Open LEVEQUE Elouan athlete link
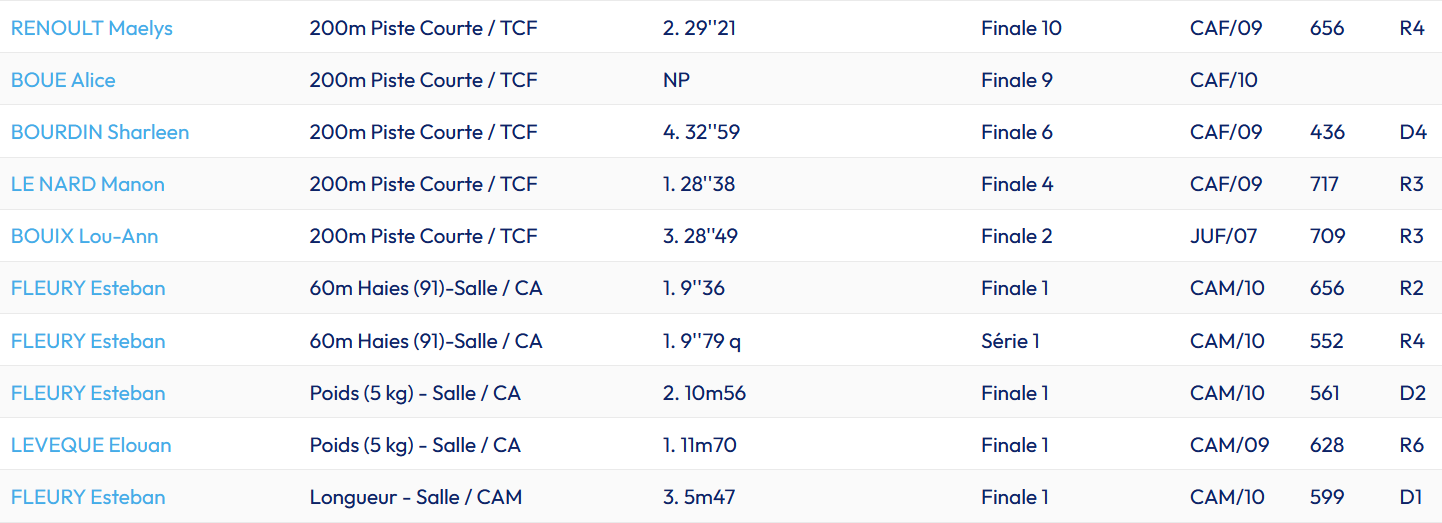The height and width of the screenshot is (523, 1442). point(91,445)
